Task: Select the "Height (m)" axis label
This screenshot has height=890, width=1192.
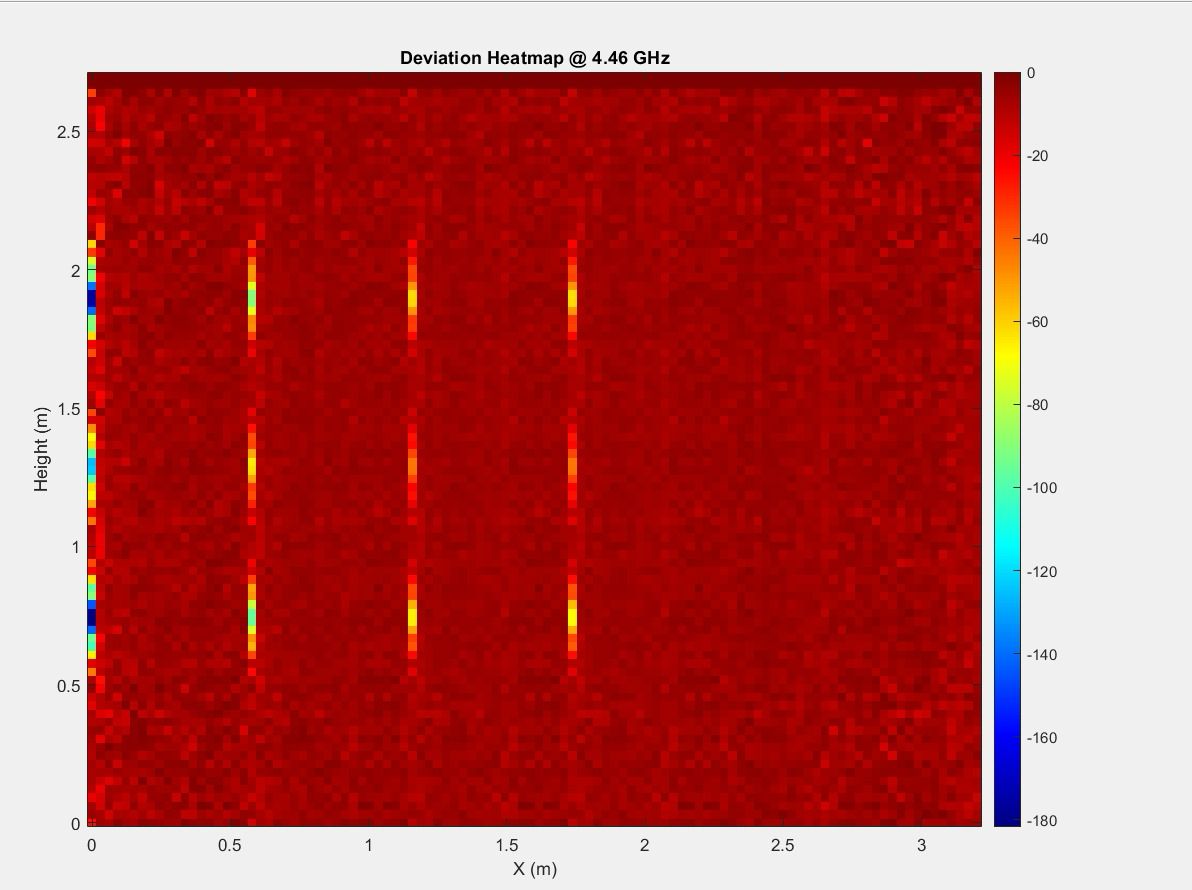Action: (x=41, y=449)
